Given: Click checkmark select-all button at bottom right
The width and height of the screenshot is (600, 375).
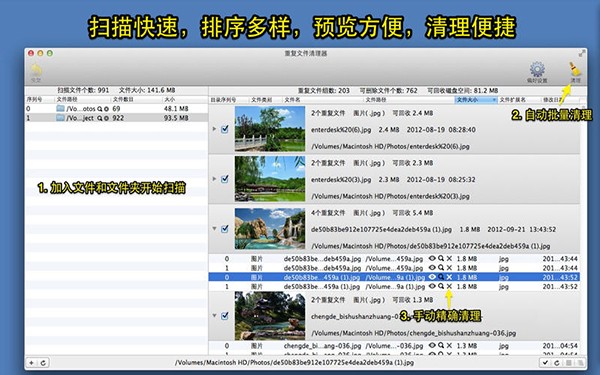Looking at the screenshot, I should [x=545, y=362].
